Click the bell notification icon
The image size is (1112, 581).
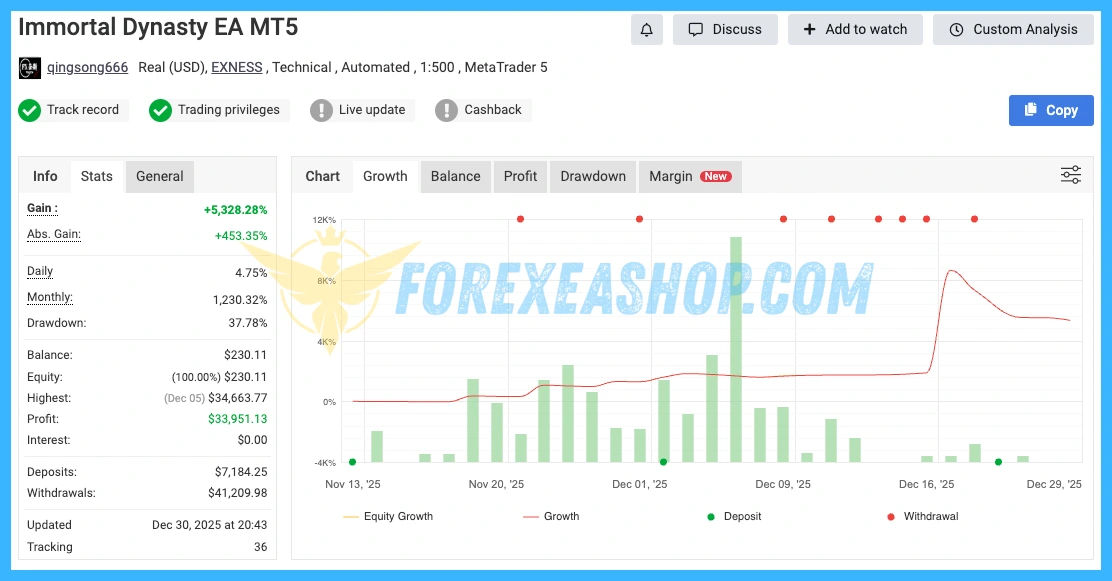tap(646, 30)
